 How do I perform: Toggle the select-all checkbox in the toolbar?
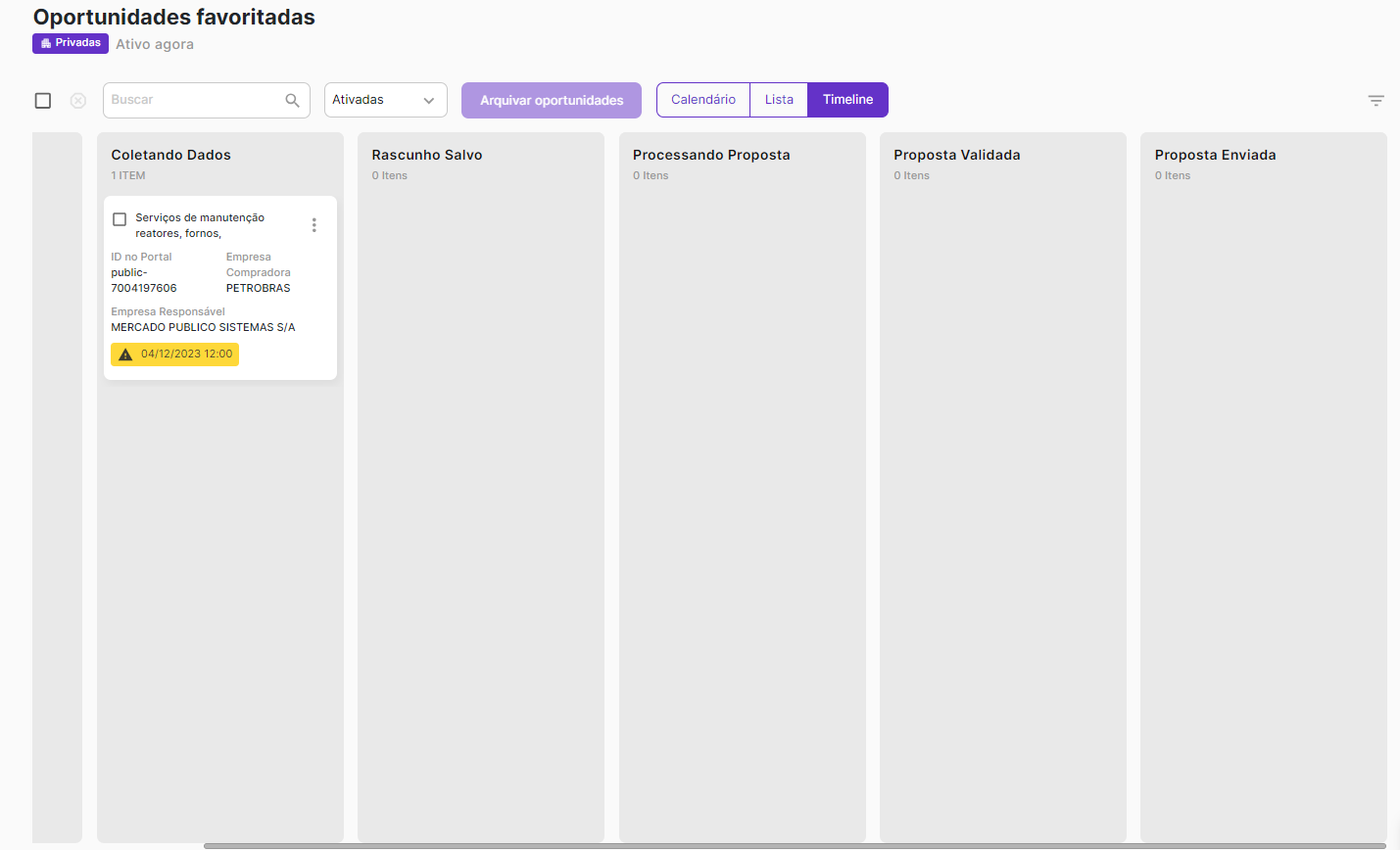(x=43, y=101)
